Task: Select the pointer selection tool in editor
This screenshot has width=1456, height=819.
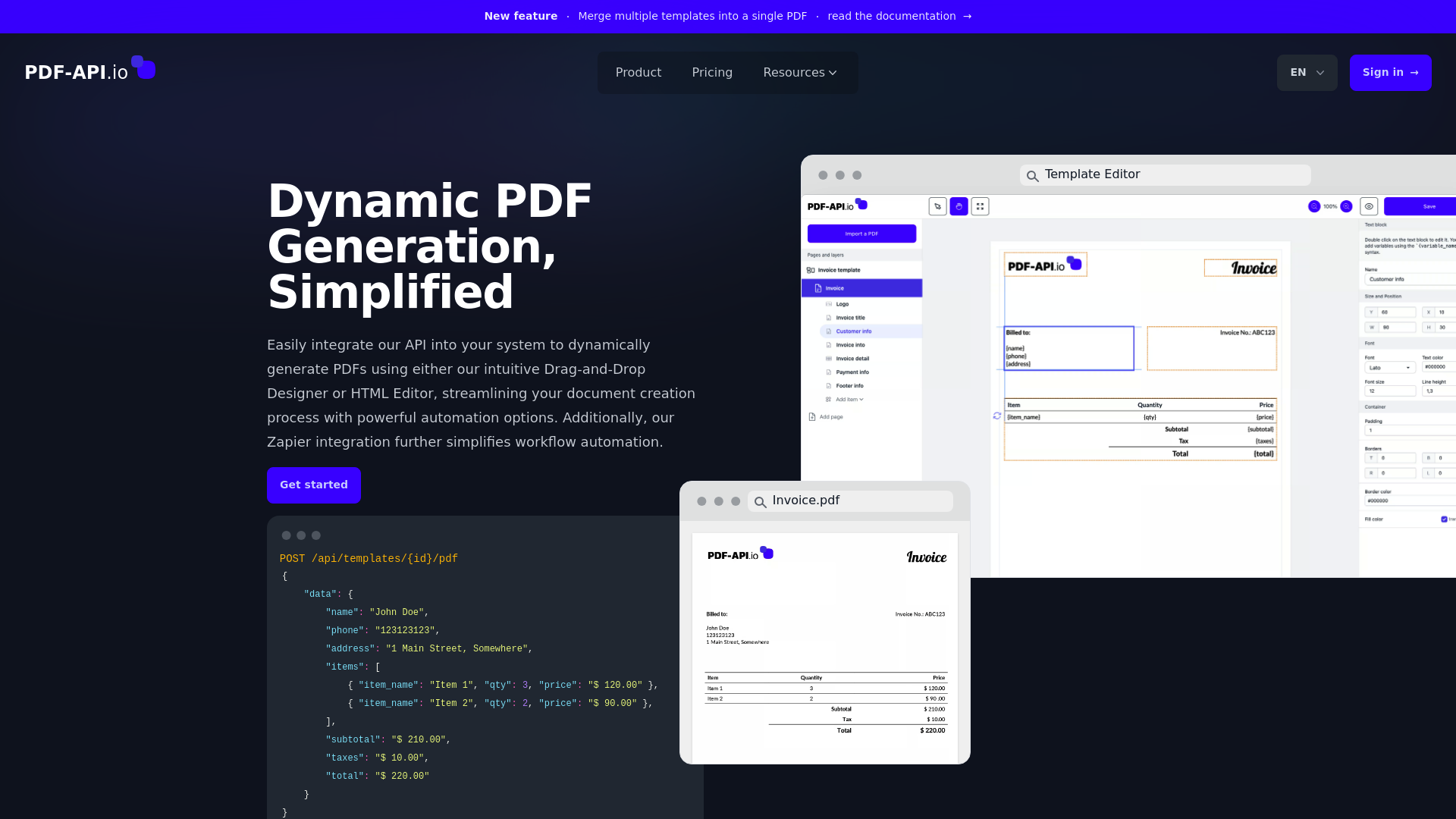Action: click(938, 206)
